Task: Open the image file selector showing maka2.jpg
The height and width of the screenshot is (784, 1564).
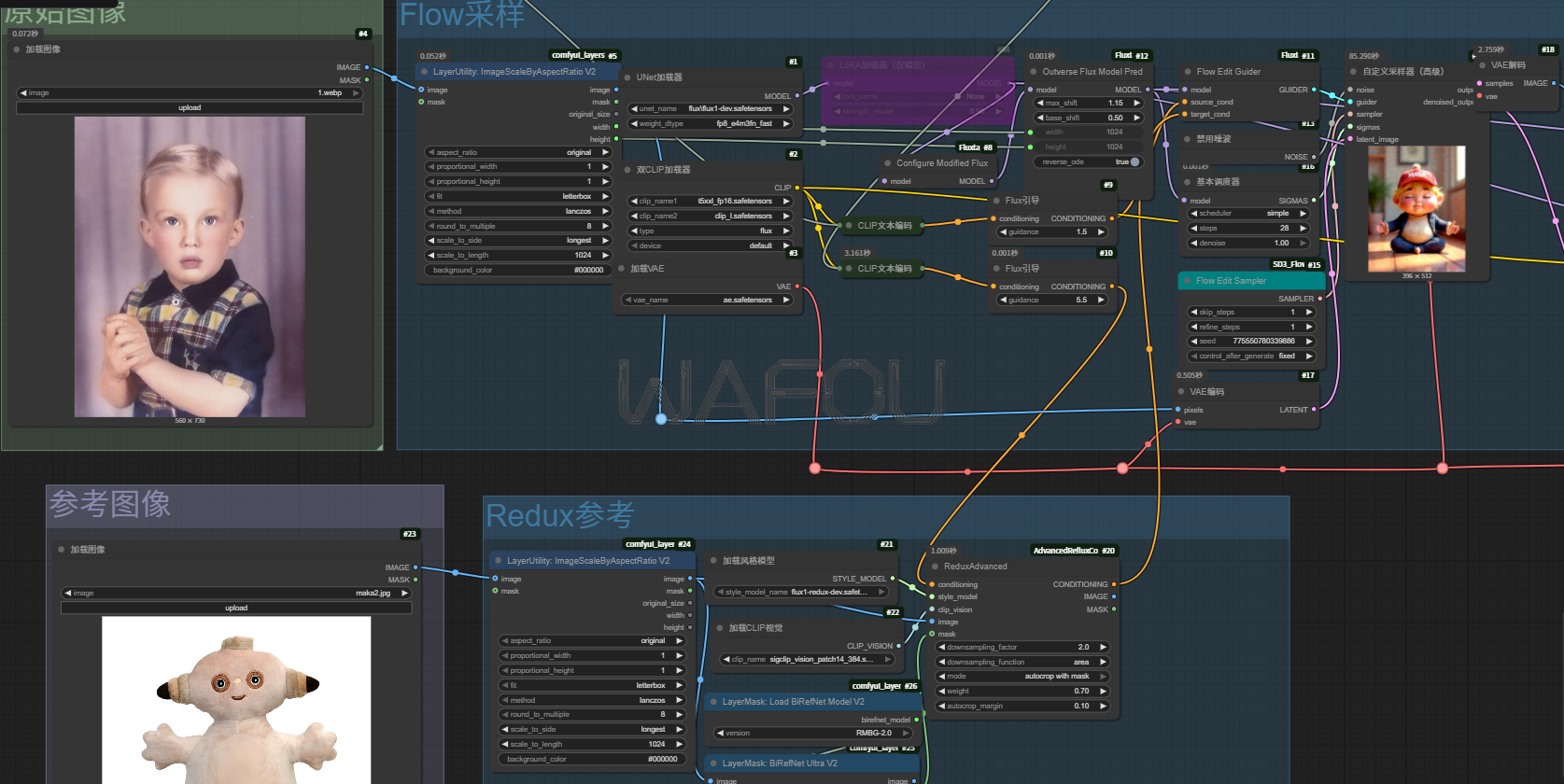Action: click(x=236, y=593)
